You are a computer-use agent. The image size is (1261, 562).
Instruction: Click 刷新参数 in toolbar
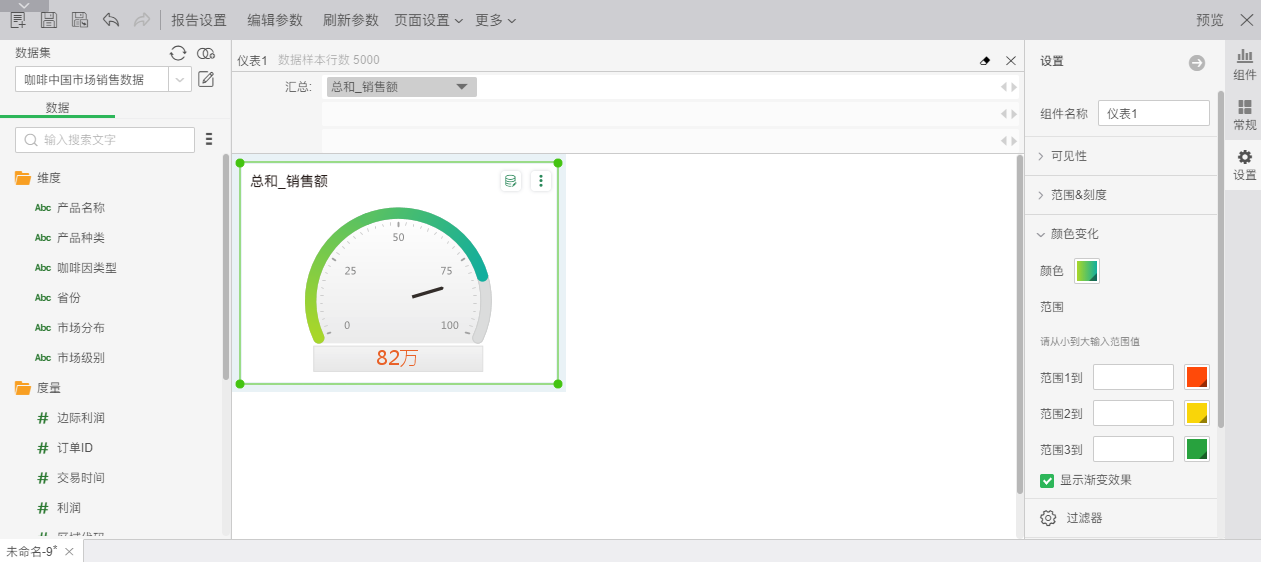click(351, 20)
